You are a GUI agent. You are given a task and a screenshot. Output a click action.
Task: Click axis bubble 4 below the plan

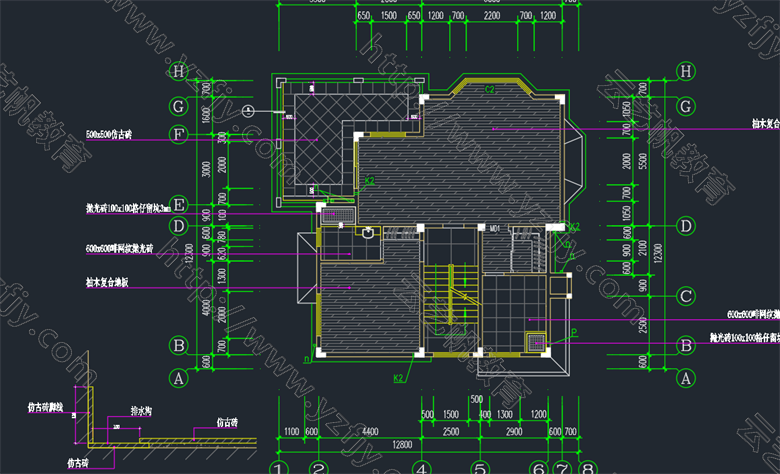click(422, 468)
